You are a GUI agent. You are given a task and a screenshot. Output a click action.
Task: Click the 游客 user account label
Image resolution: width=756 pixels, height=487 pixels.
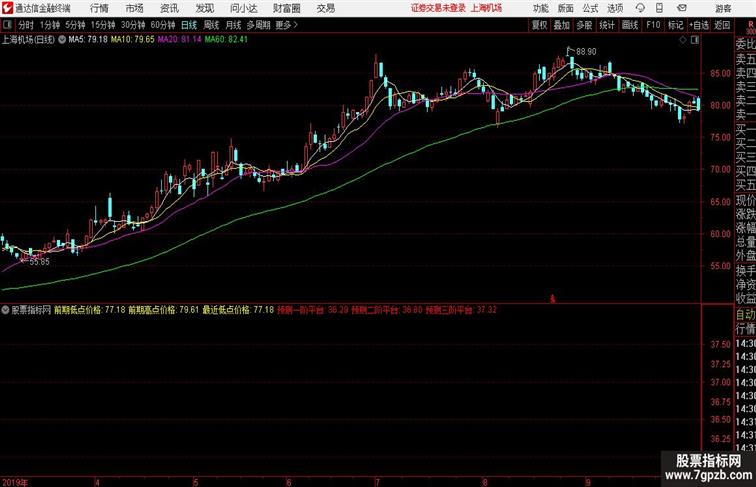click(x=723, y=9)
